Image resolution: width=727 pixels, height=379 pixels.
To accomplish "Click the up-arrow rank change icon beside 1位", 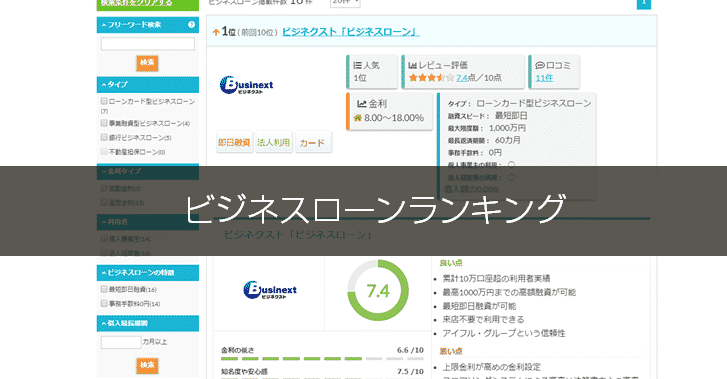I will (x=216, y=32).
